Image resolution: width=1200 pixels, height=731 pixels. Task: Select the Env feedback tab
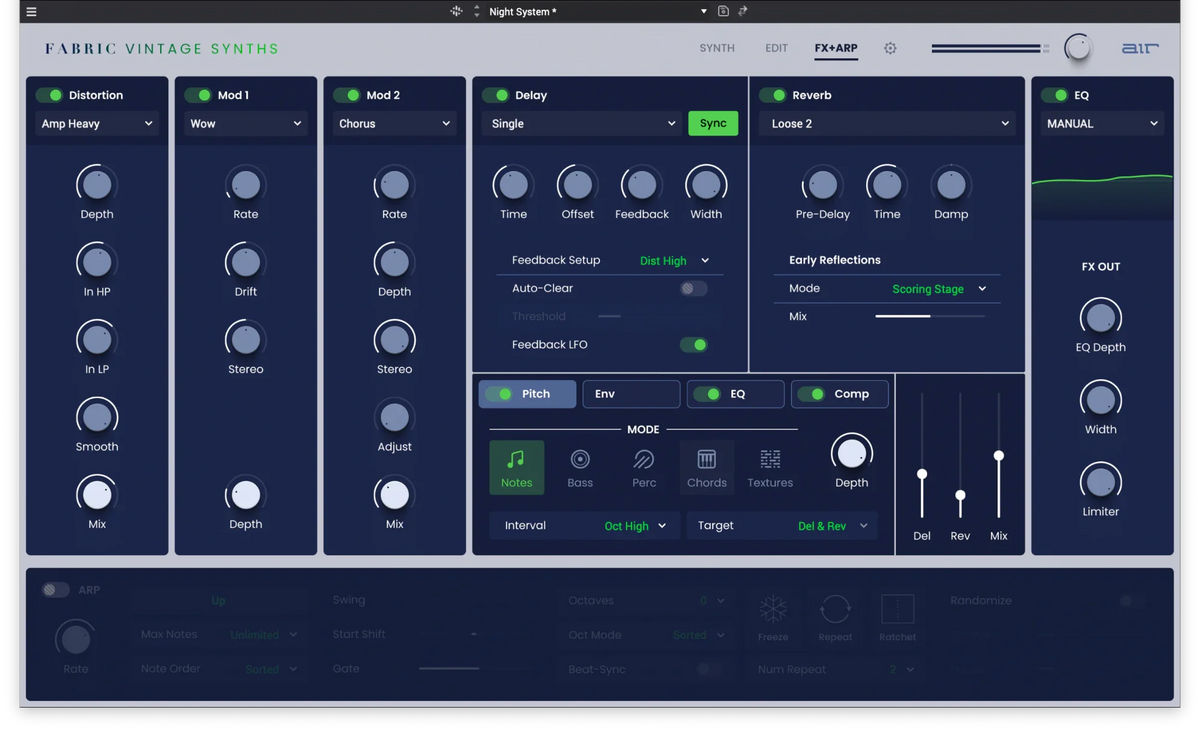click(x=631, y=394)
